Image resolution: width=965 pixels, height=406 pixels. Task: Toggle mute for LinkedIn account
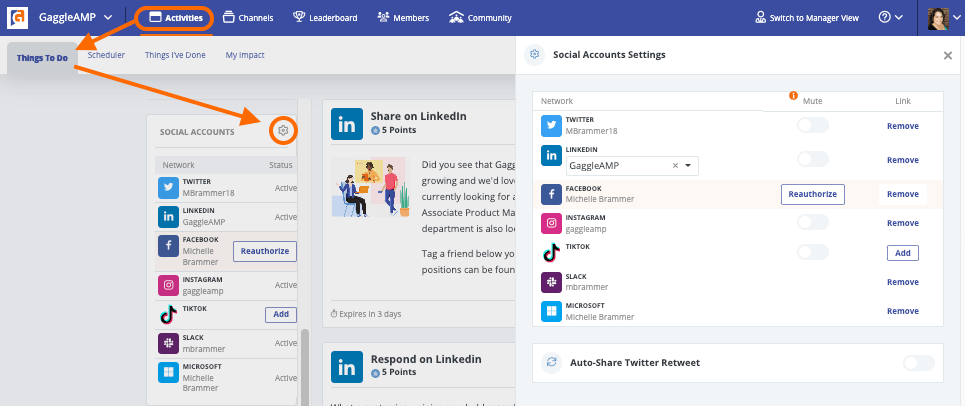[x=812, y=159]
